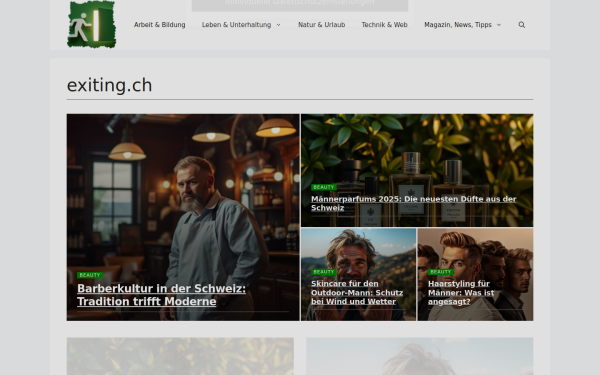Click Beauty tag on Skincare article
Screen dimensions: 600x375
pyautogui.click(x=324, y=272)
